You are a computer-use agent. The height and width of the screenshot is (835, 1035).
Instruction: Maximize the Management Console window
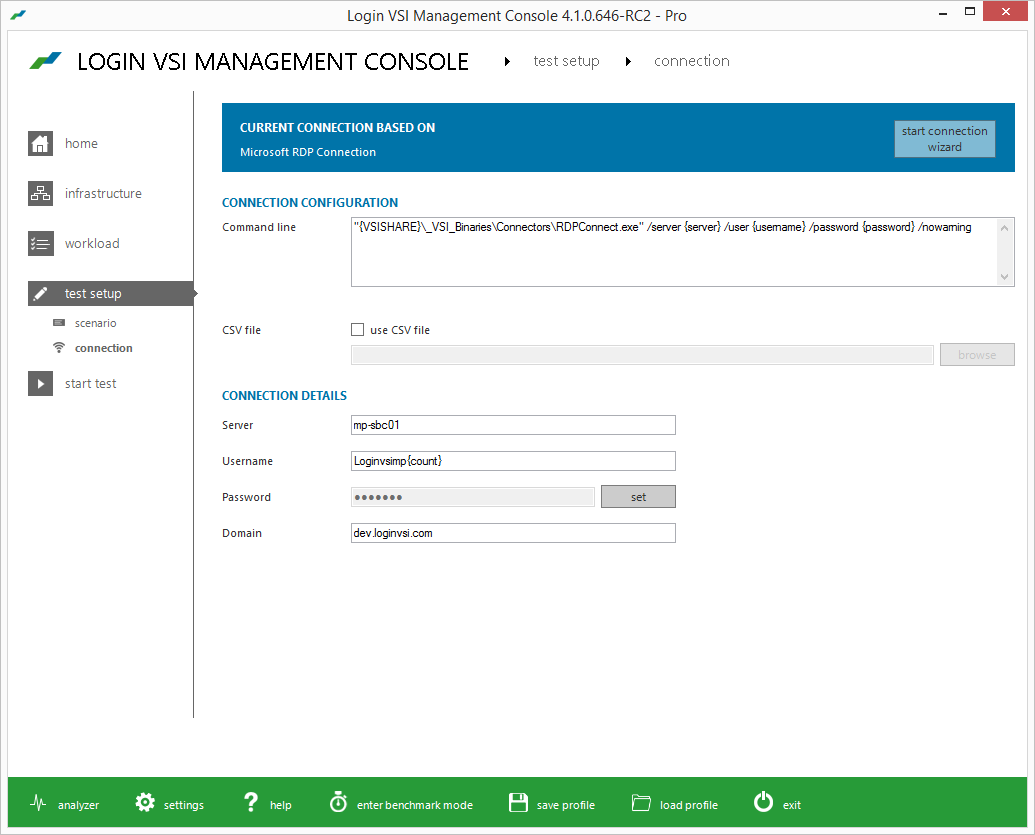970,11
